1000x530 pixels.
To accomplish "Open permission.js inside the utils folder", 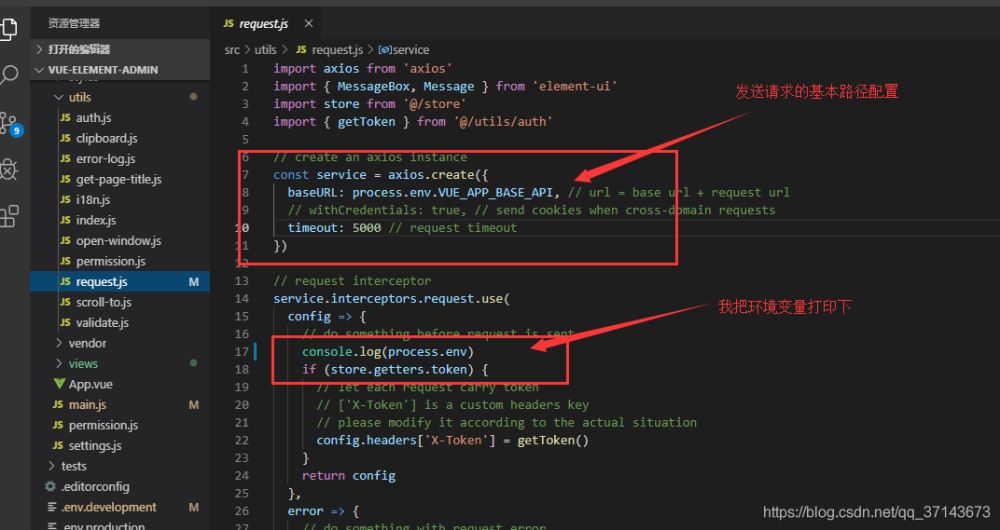I will coord(110,261).
